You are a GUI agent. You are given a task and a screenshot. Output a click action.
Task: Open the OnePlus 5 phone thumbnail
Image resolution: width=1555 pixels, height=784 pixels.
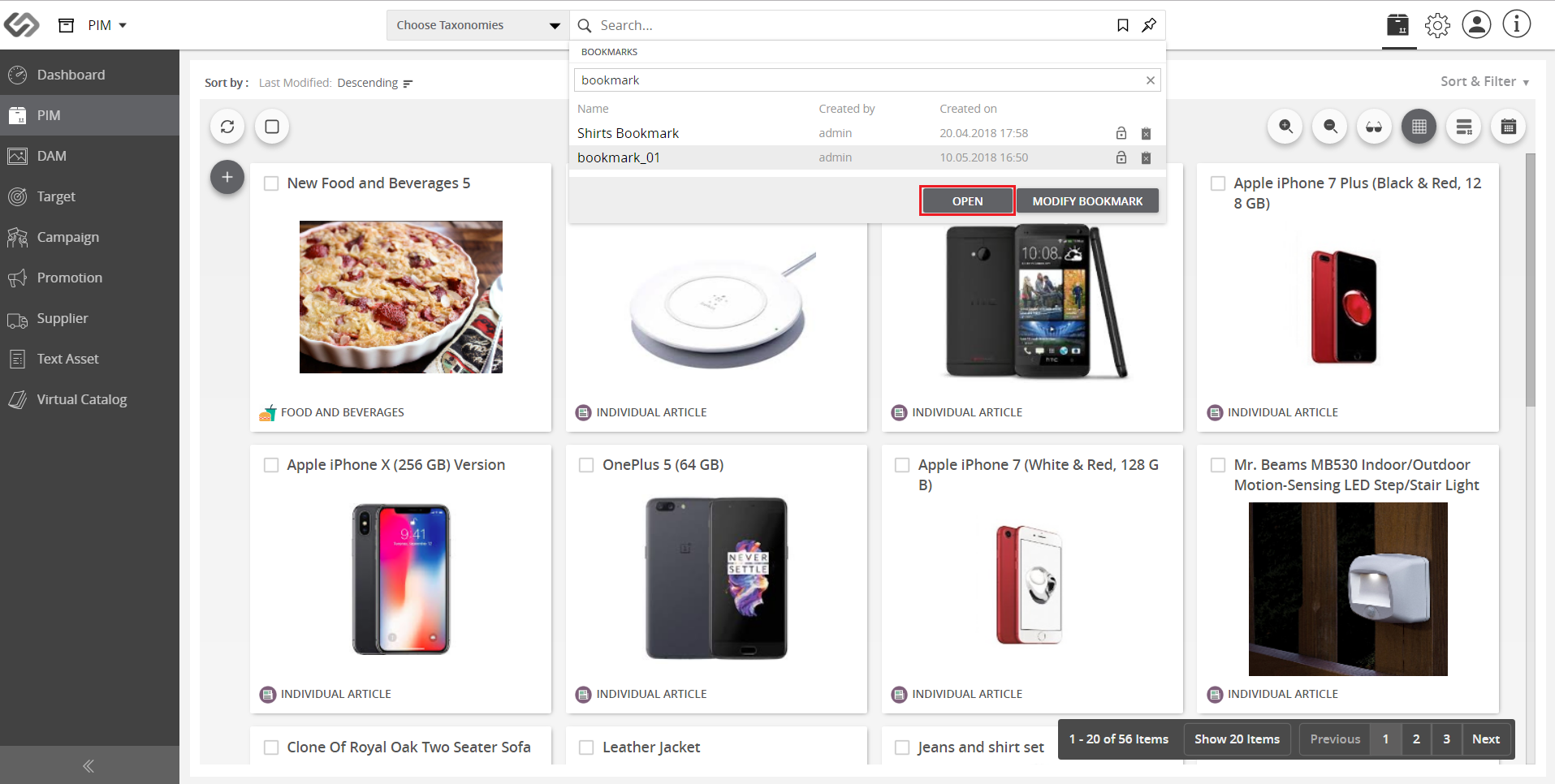(716, 578)
